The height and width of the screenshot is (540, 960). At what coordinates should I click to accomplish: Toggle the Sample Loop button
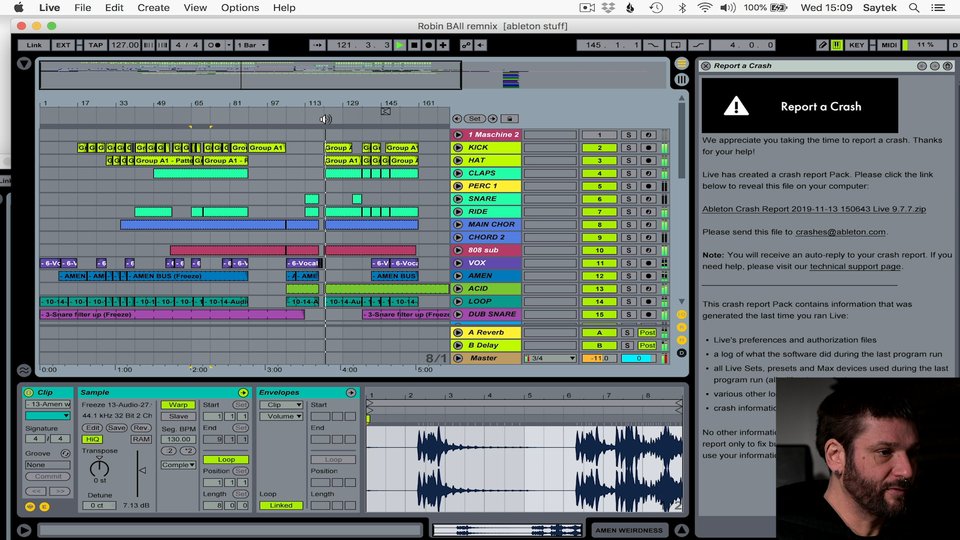click(x=226, y=459)
